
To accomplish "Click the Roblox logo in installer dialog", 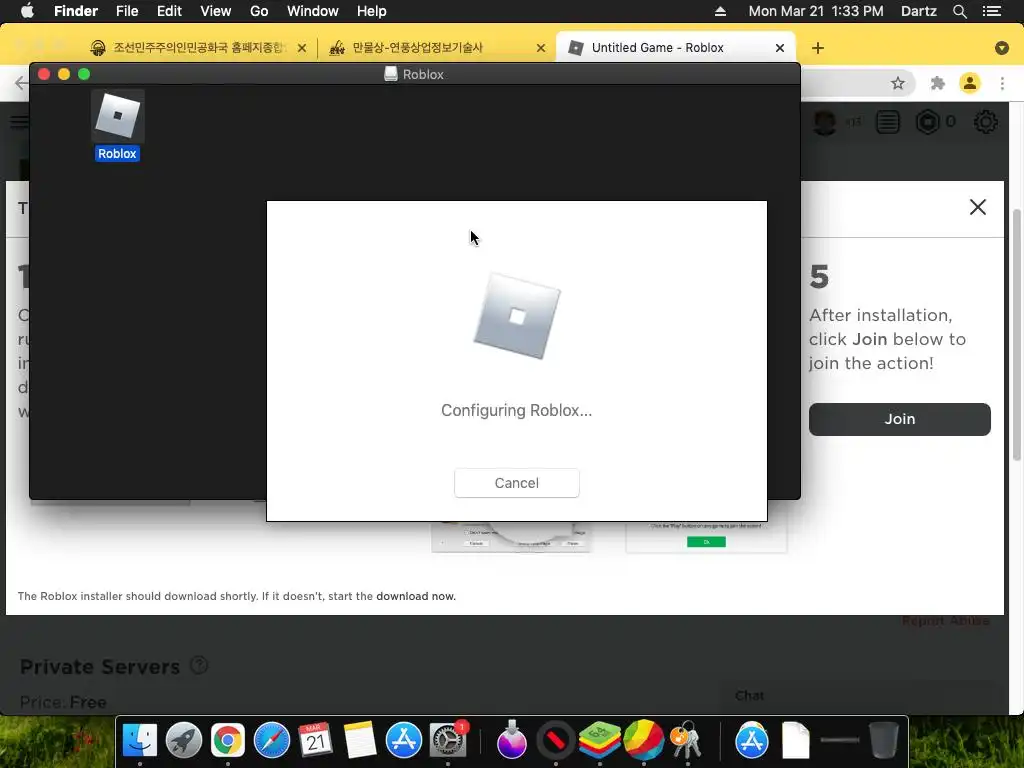I will click(517, 317).
